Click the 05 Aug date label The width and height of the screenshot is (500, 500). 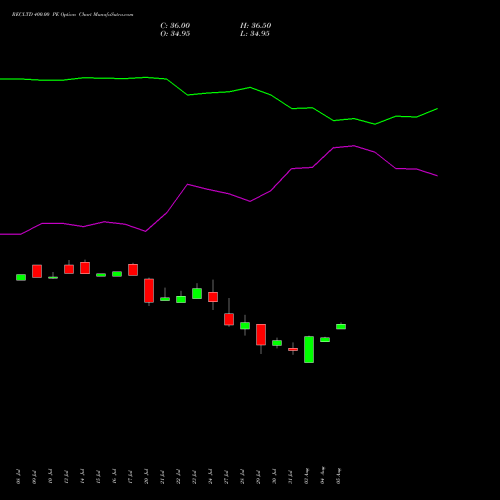(338, 476)
